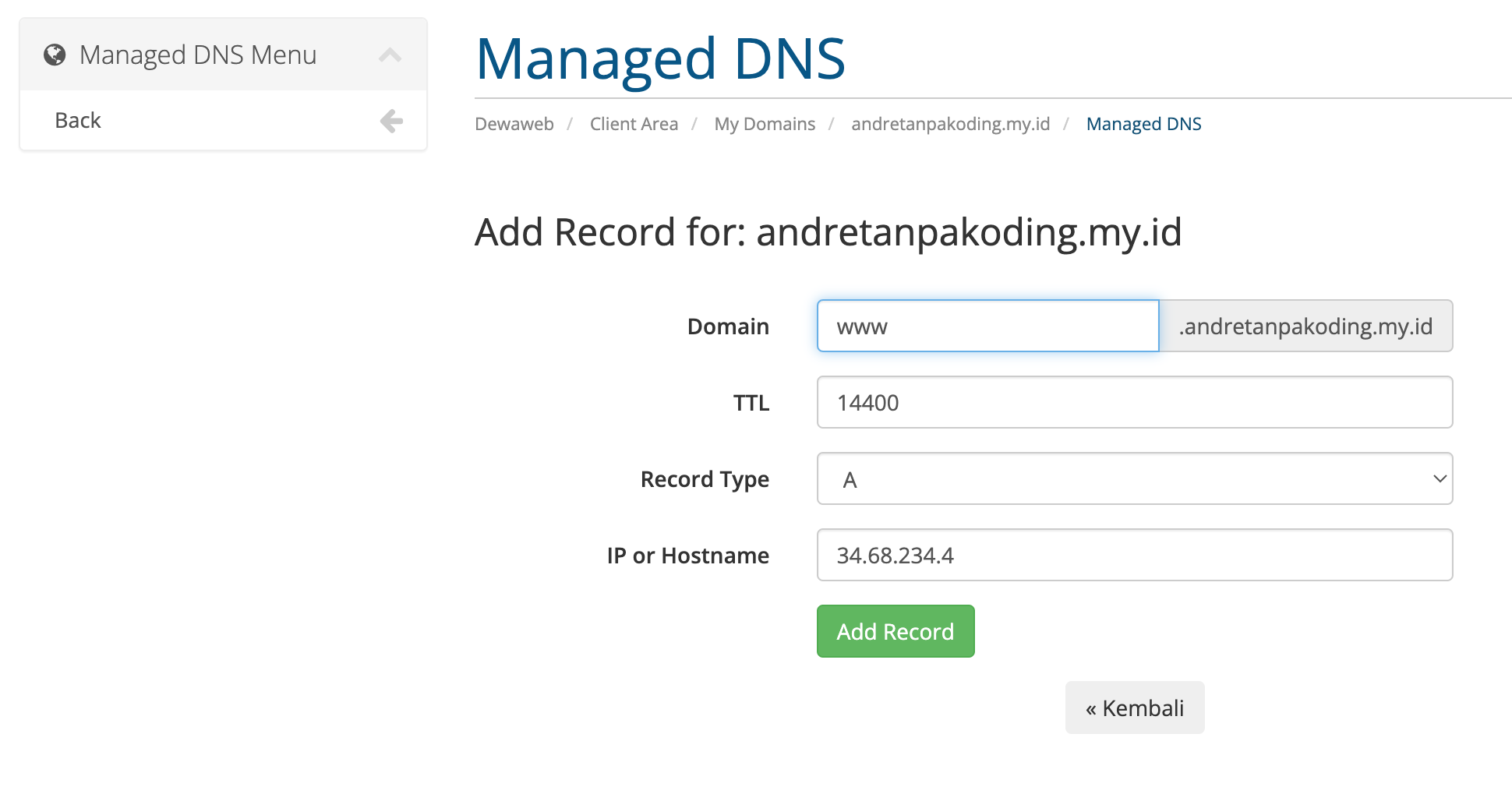Screen dimensions: 1512x787
Task: Open the Client Area breadcrumb link
Action: click(634, 123)
